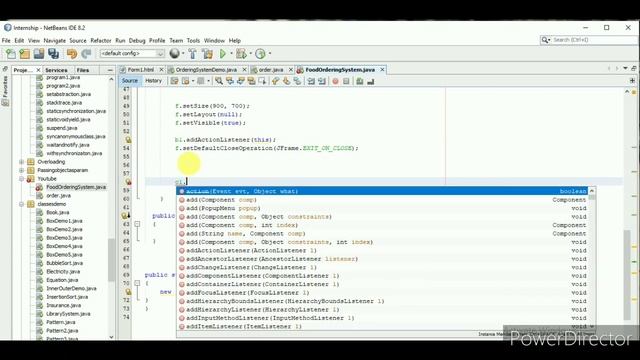Viewport: 640px width, 360px height.
Task: Expand the Overloading package node
Action: coord(22,162)
